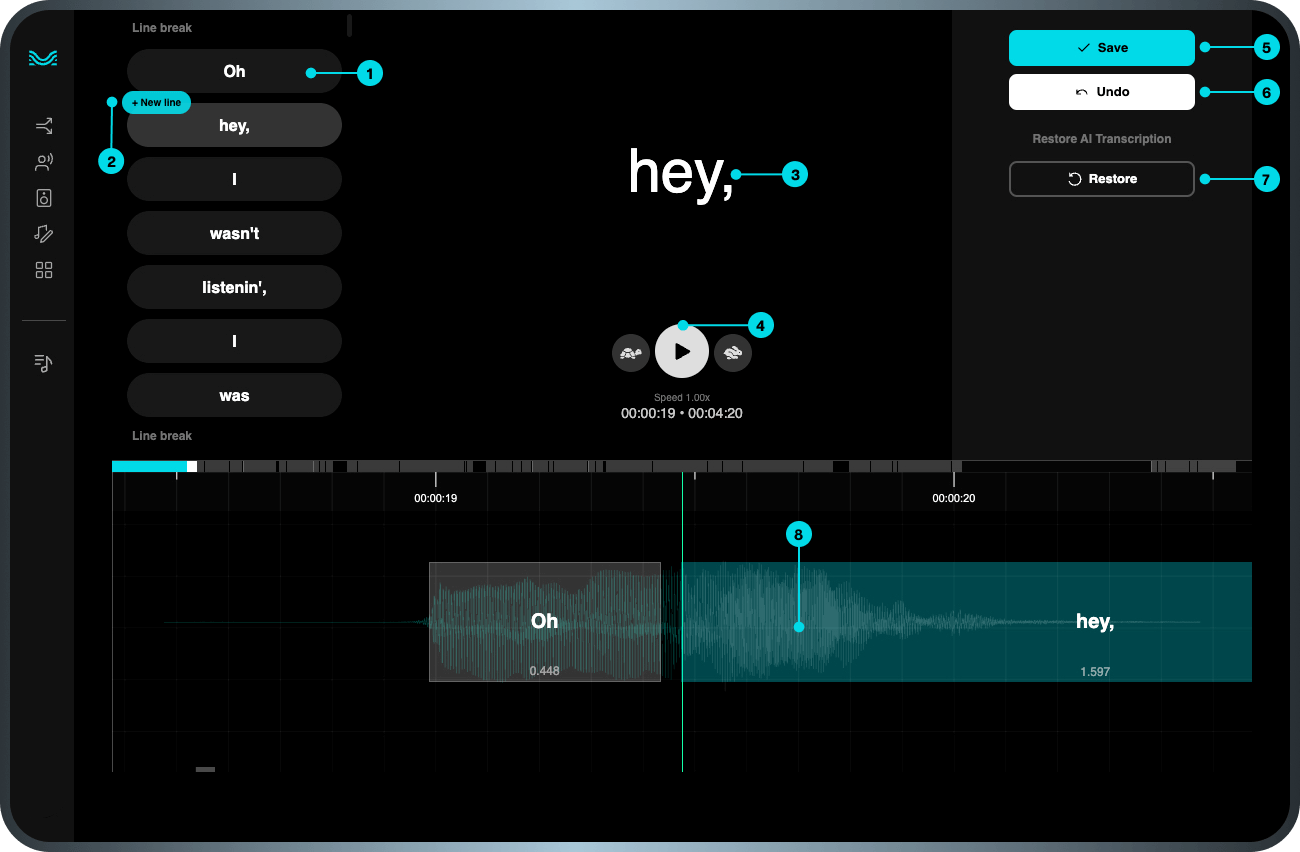The width and height of the screenshot is (1300, 852).
Task: Open the setlist icon at sidebar bottom
Action: [x=43, y=362]
